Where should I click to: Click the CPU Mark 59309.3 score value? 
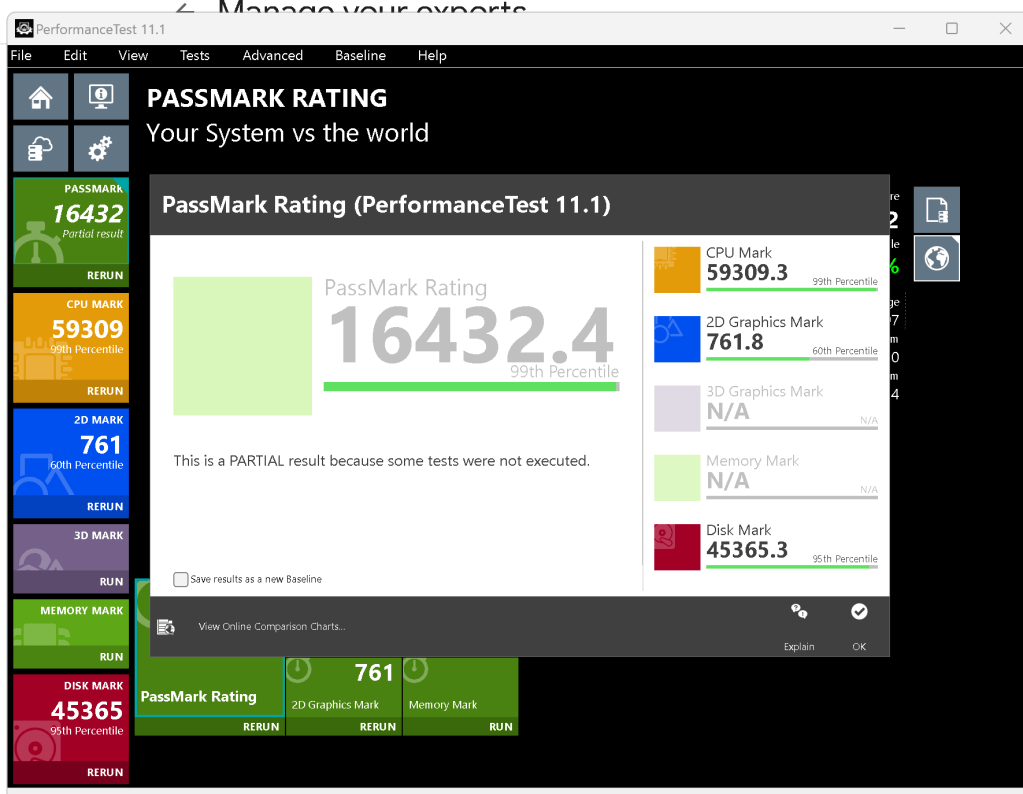(747, 272)
